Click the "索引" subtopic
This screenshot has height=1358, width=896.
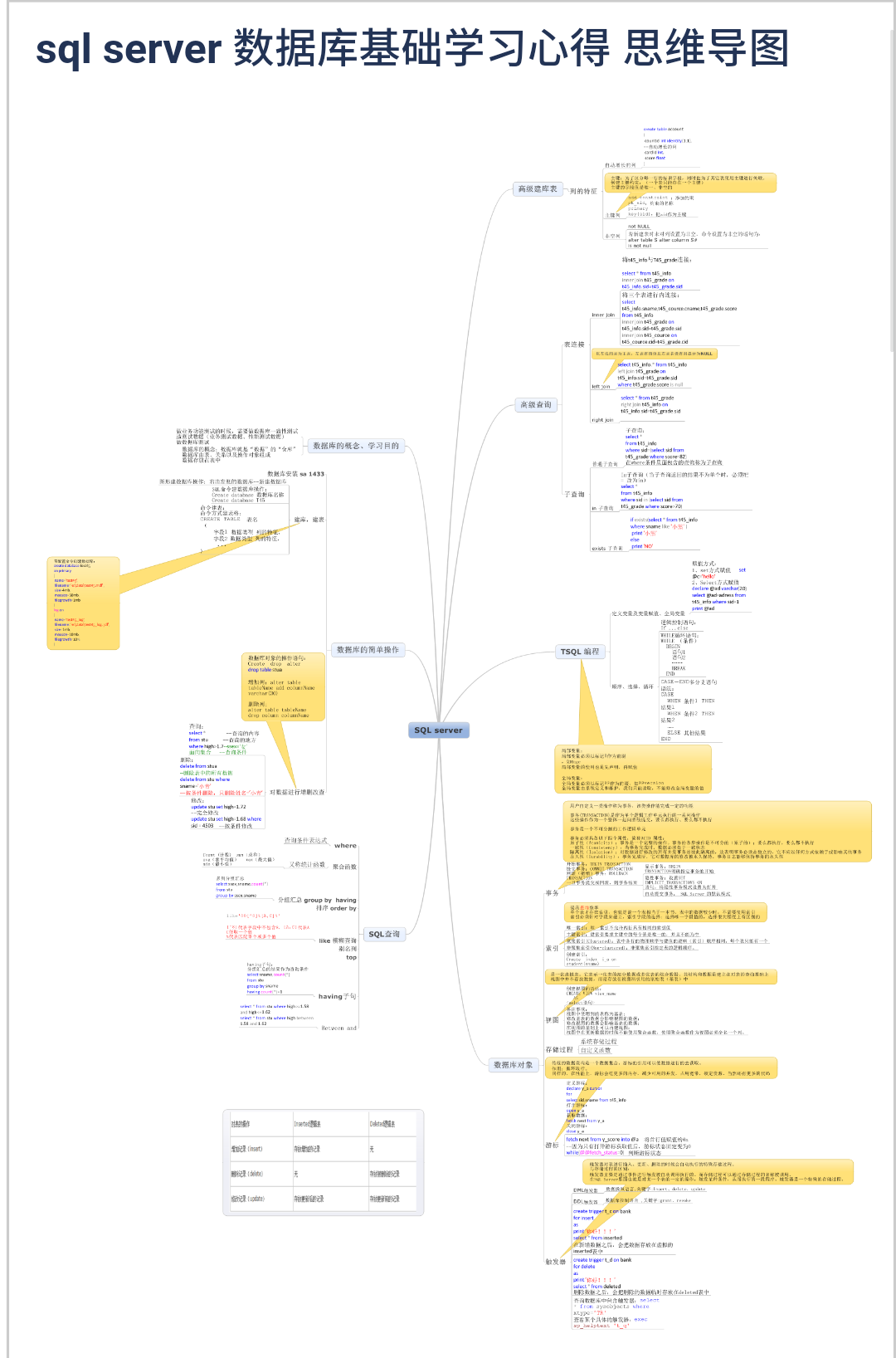coord(552,948)
